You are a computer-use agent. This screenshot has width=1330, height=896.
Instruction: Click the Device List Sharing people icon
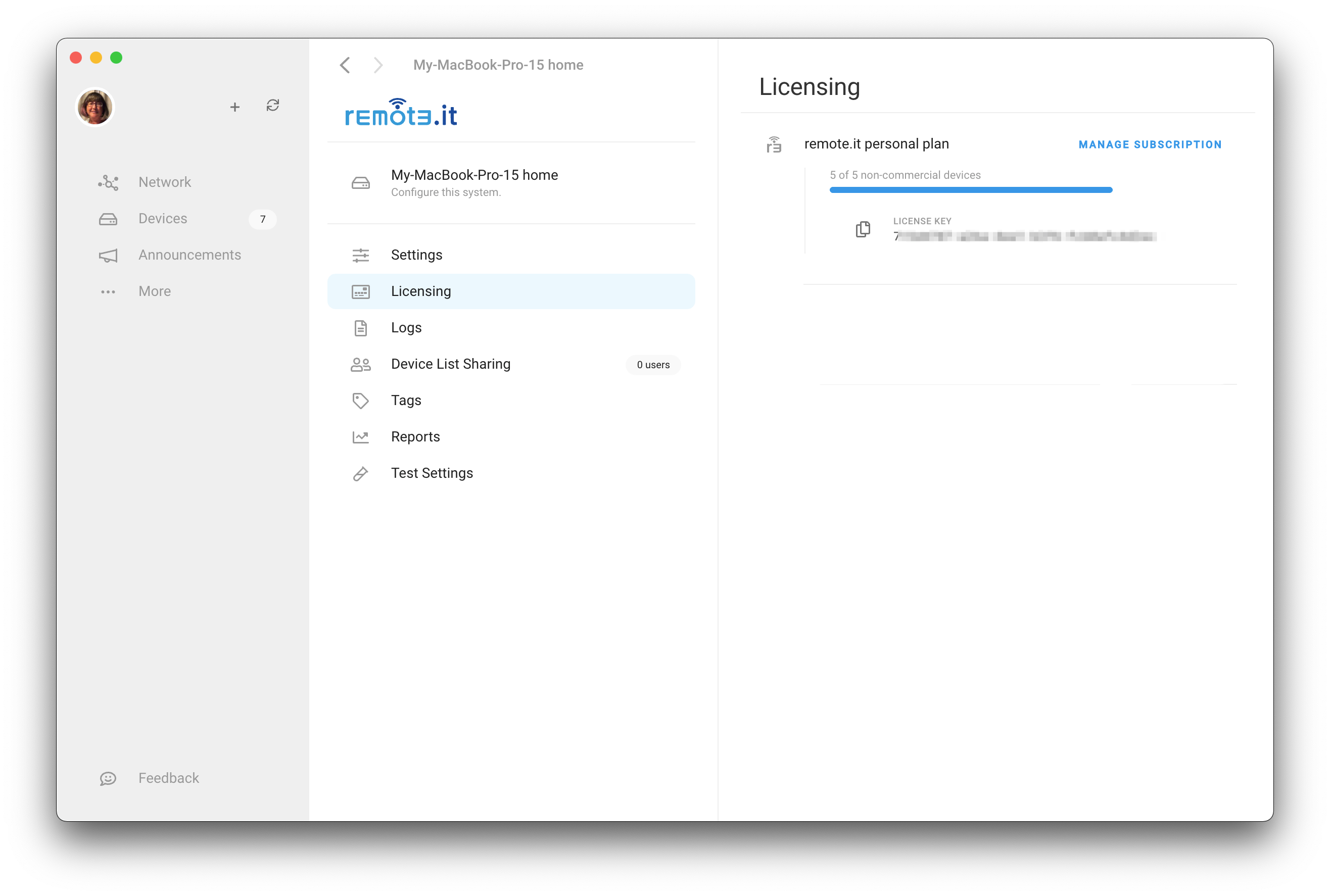[x=360, y=365]
